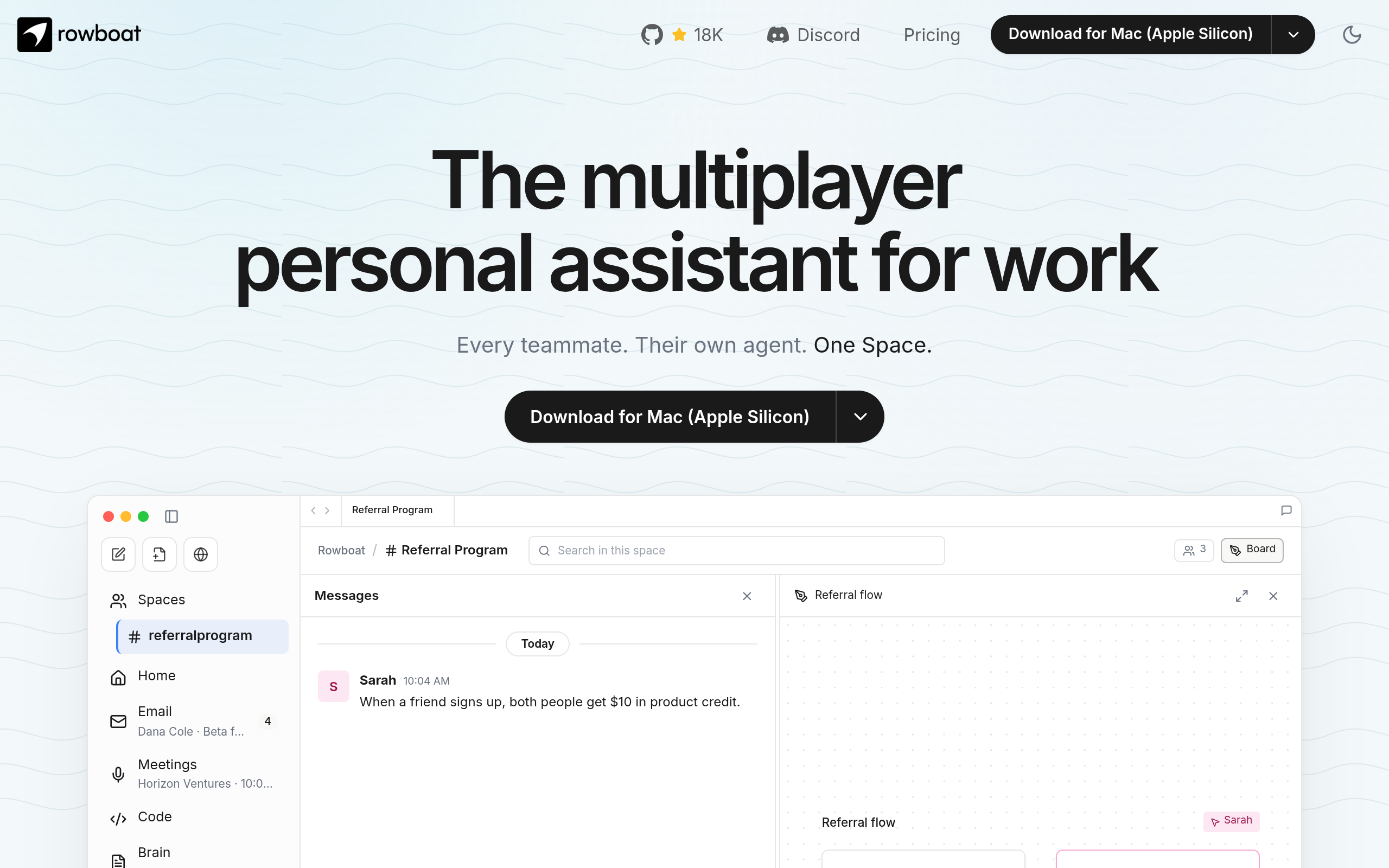Viewport: 1389px width, 868px height.
Task: Click the Sarah cursor label on the board
Action: coord(1231,821)
